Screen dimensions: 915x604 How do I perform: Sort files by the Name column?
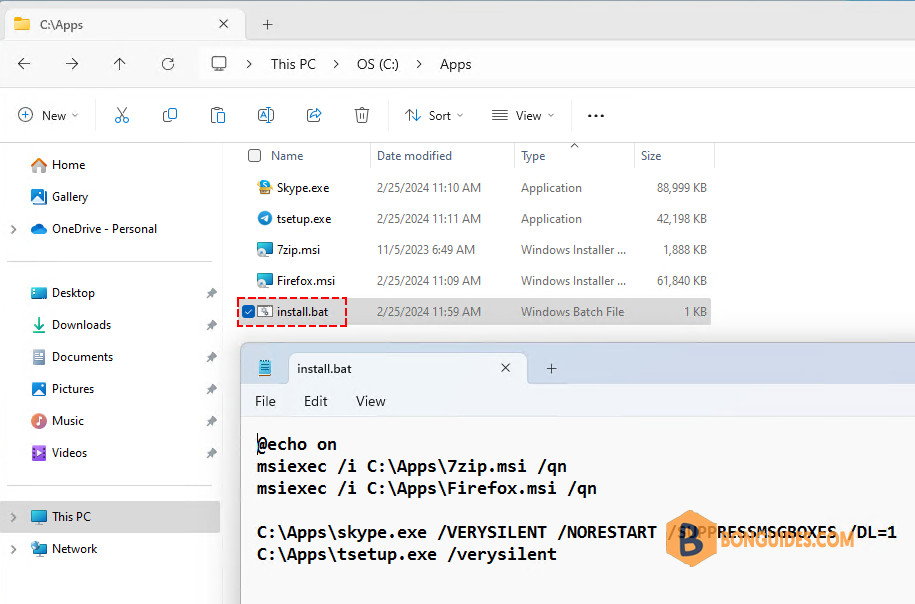coord(287,156)
